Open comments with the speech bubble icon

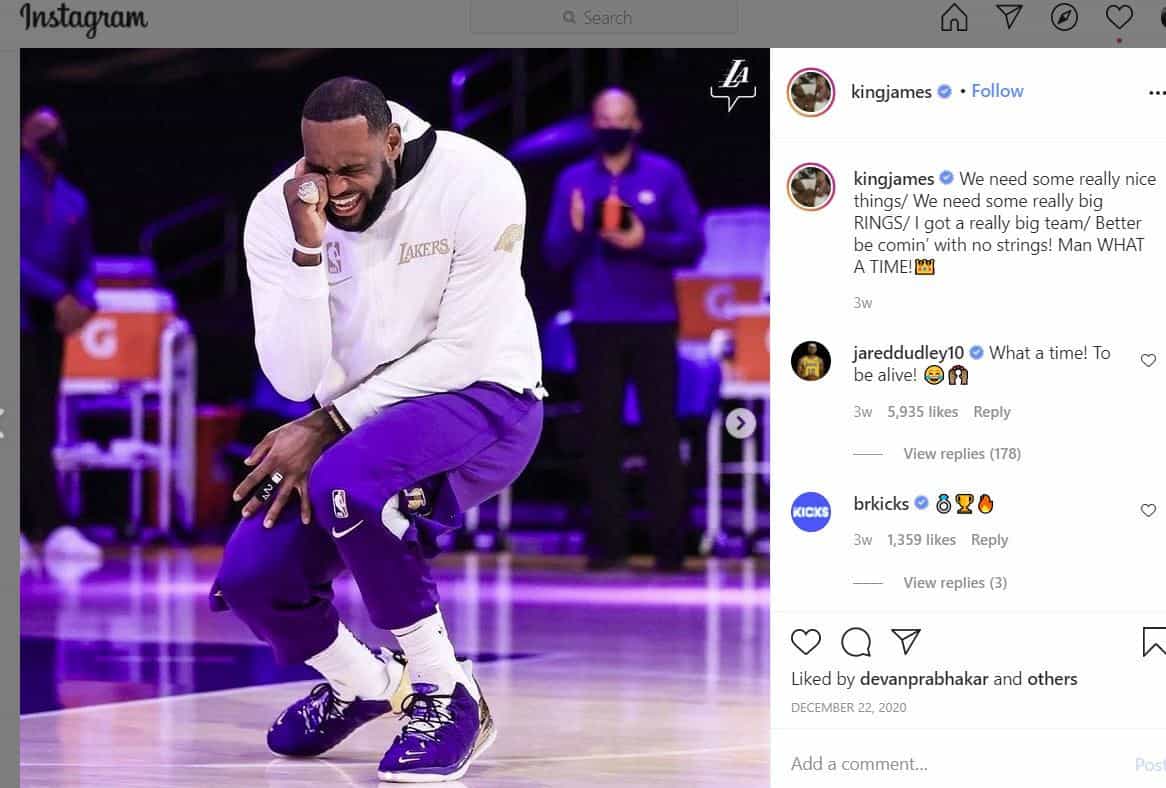click(x=856, y=642)
